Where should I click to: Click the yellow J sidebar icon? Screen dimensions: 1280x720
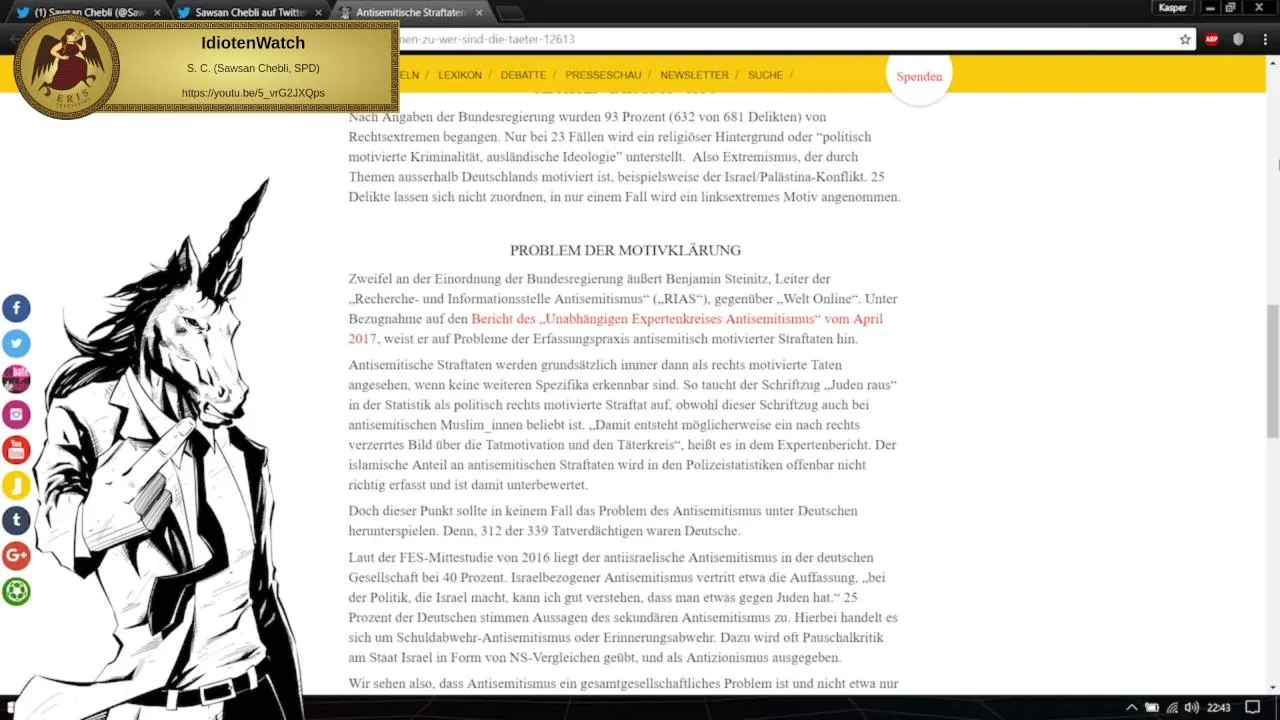[x=16, y=485]
